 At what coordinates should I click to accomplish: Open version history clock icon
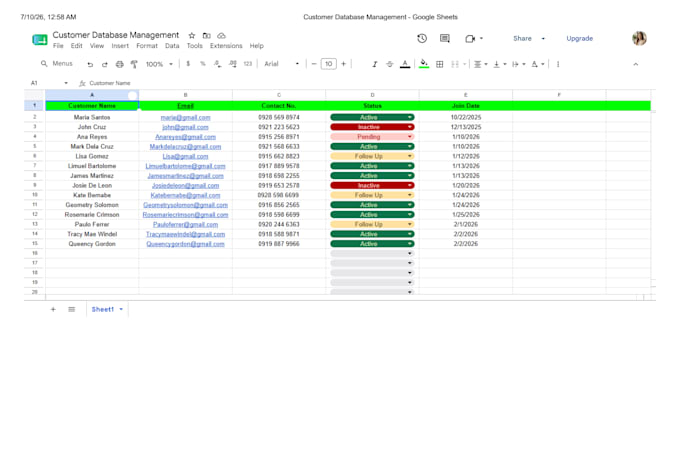(x=422, y=38)
